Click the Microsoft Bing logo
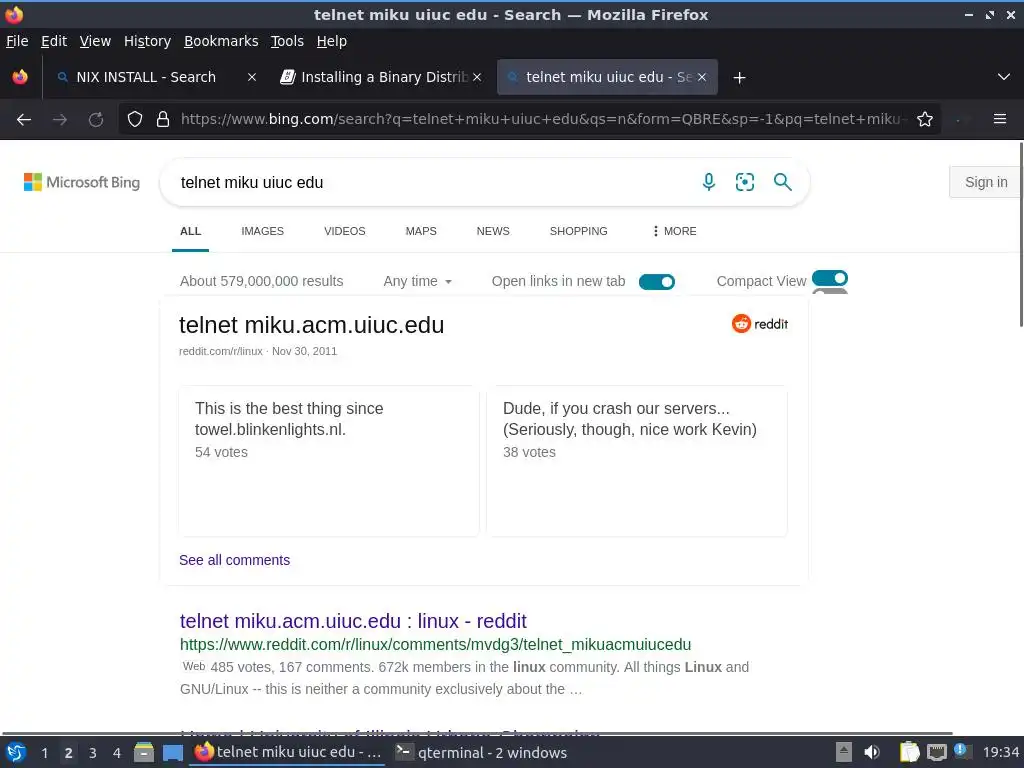 (x=82, y=182)
